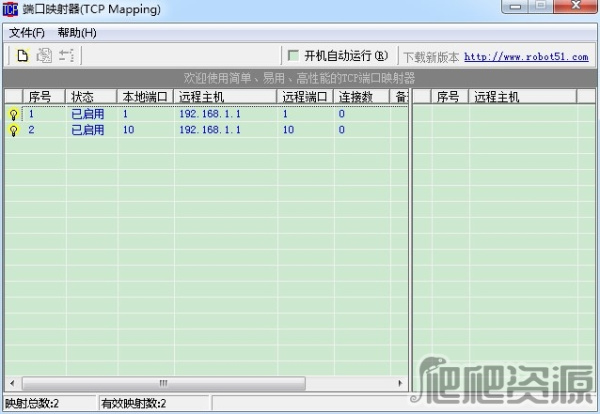The height and width of the screenshot is (414, 600).
Task: Select the 192.168.1.1 cell in row 2
Action: pyautogui.click(x=210, y=130)
